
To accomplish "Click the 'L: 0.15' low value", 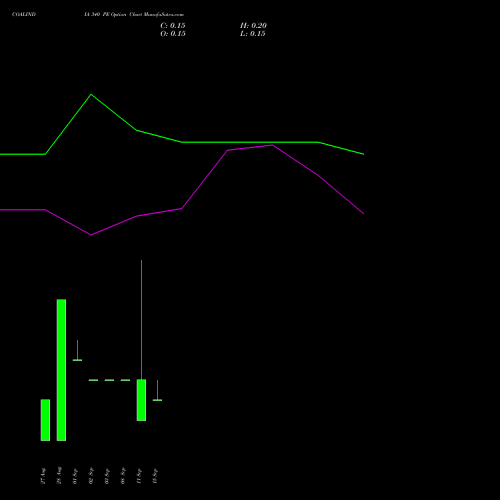I will click(x=253, y=34).
